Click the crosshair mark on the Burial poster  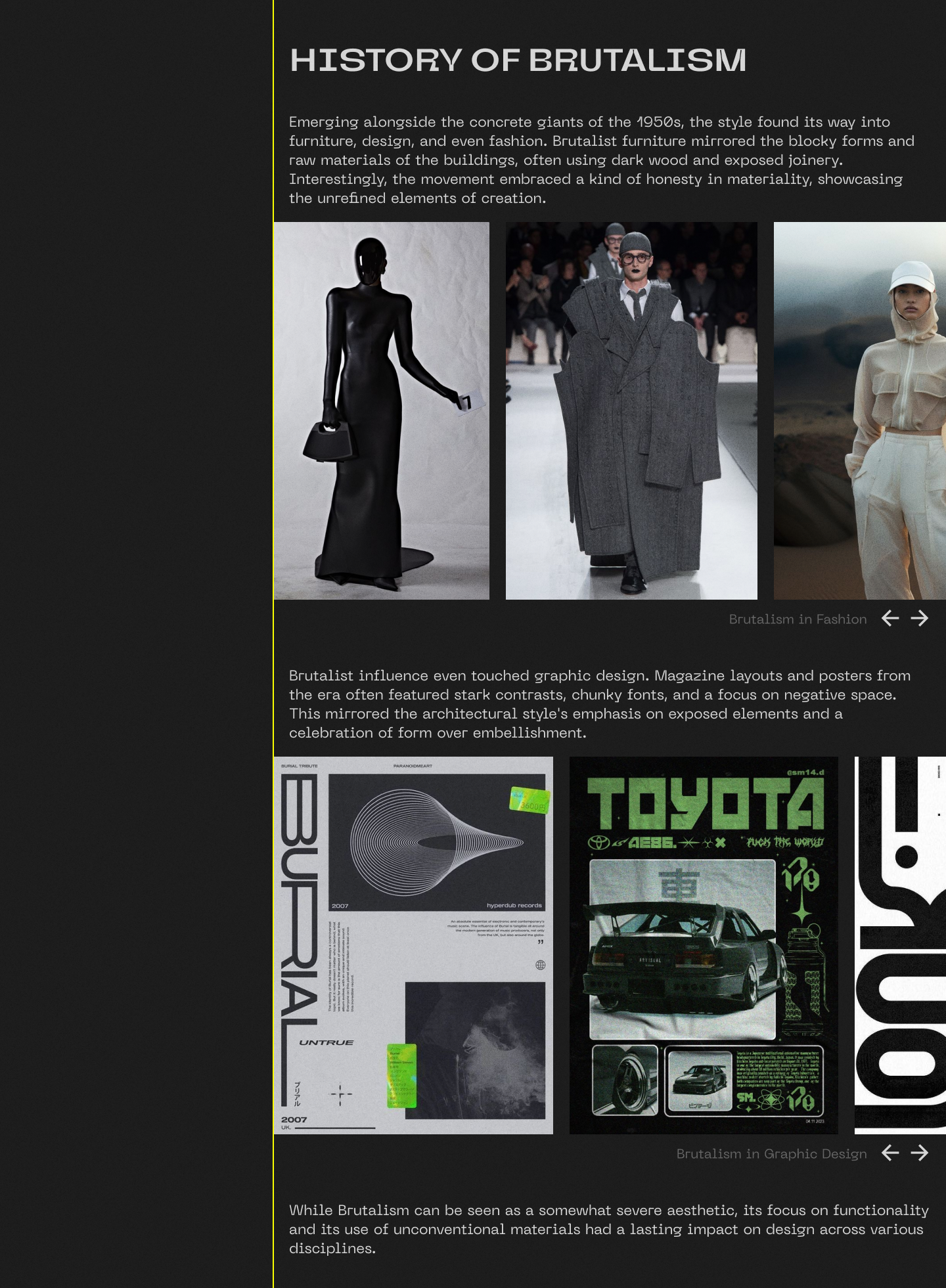pos(340,1094)
